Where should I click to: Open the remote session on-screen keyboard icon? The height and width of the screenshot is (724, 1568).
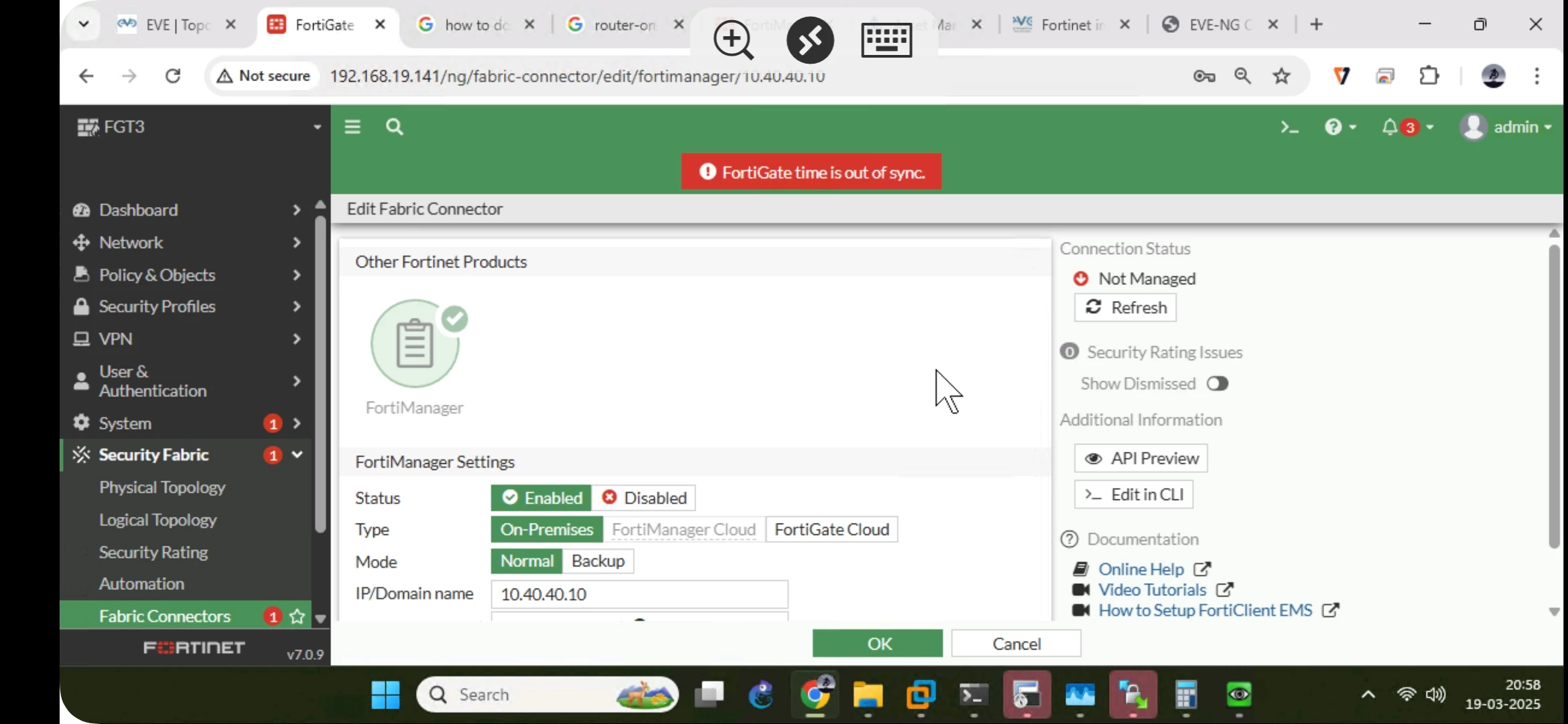[x=887, y=40]
